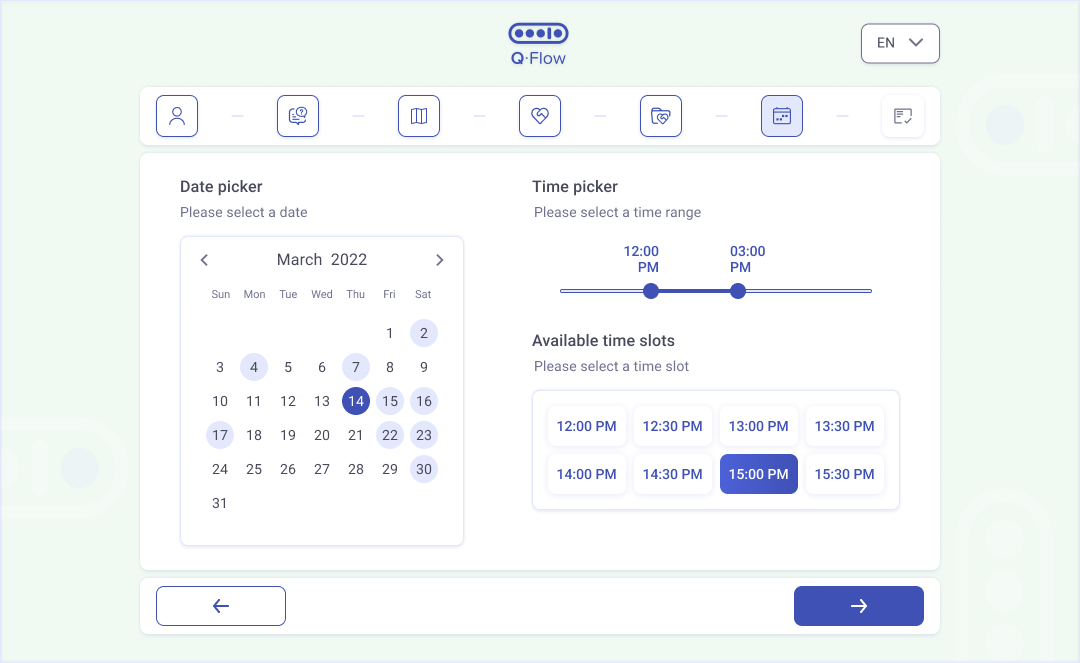Advance calendar to next month
Screen dimensions: 1080x663
[439, 260]
